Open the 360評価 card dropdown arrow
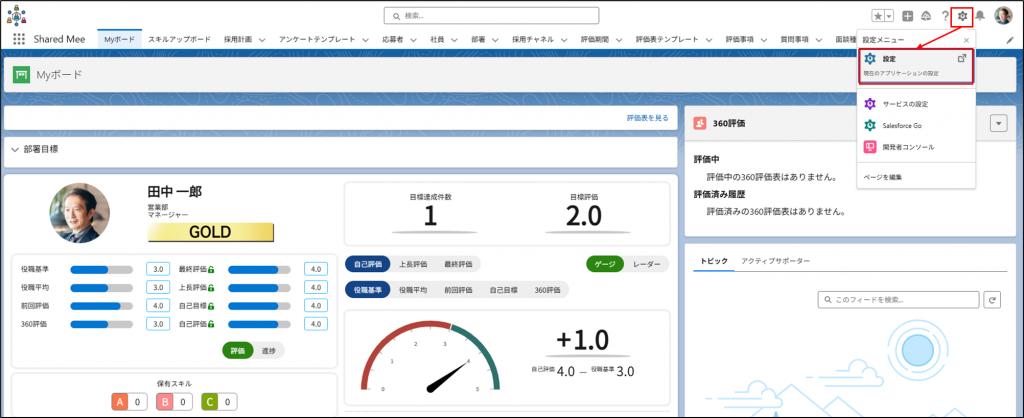Screen dimensions: 1024x418 [997, 122]
